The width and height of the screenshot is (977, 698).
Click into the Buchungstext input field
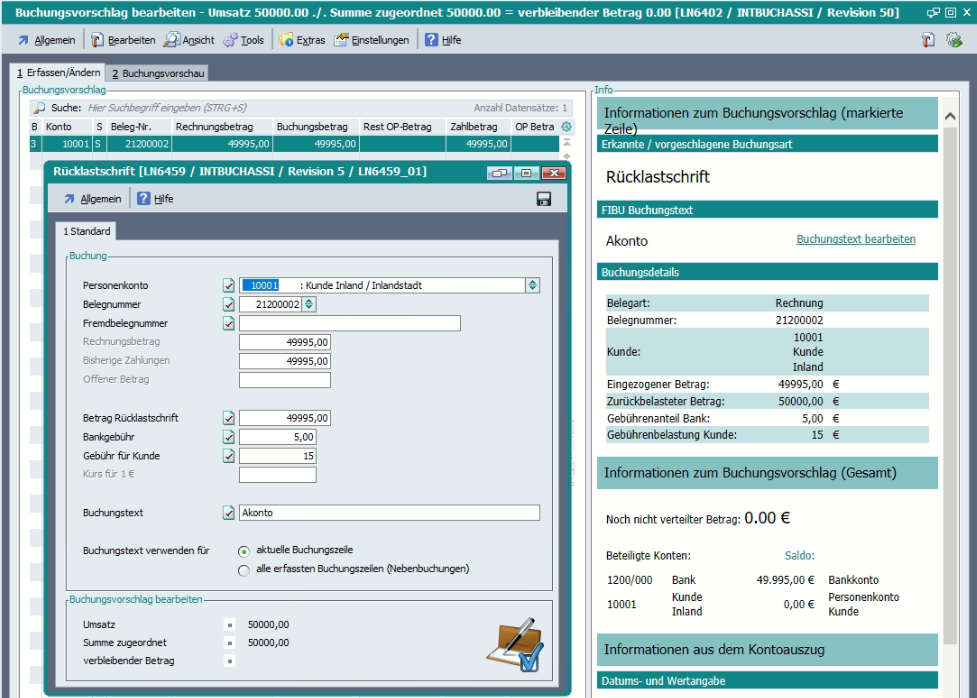(389, 513)
